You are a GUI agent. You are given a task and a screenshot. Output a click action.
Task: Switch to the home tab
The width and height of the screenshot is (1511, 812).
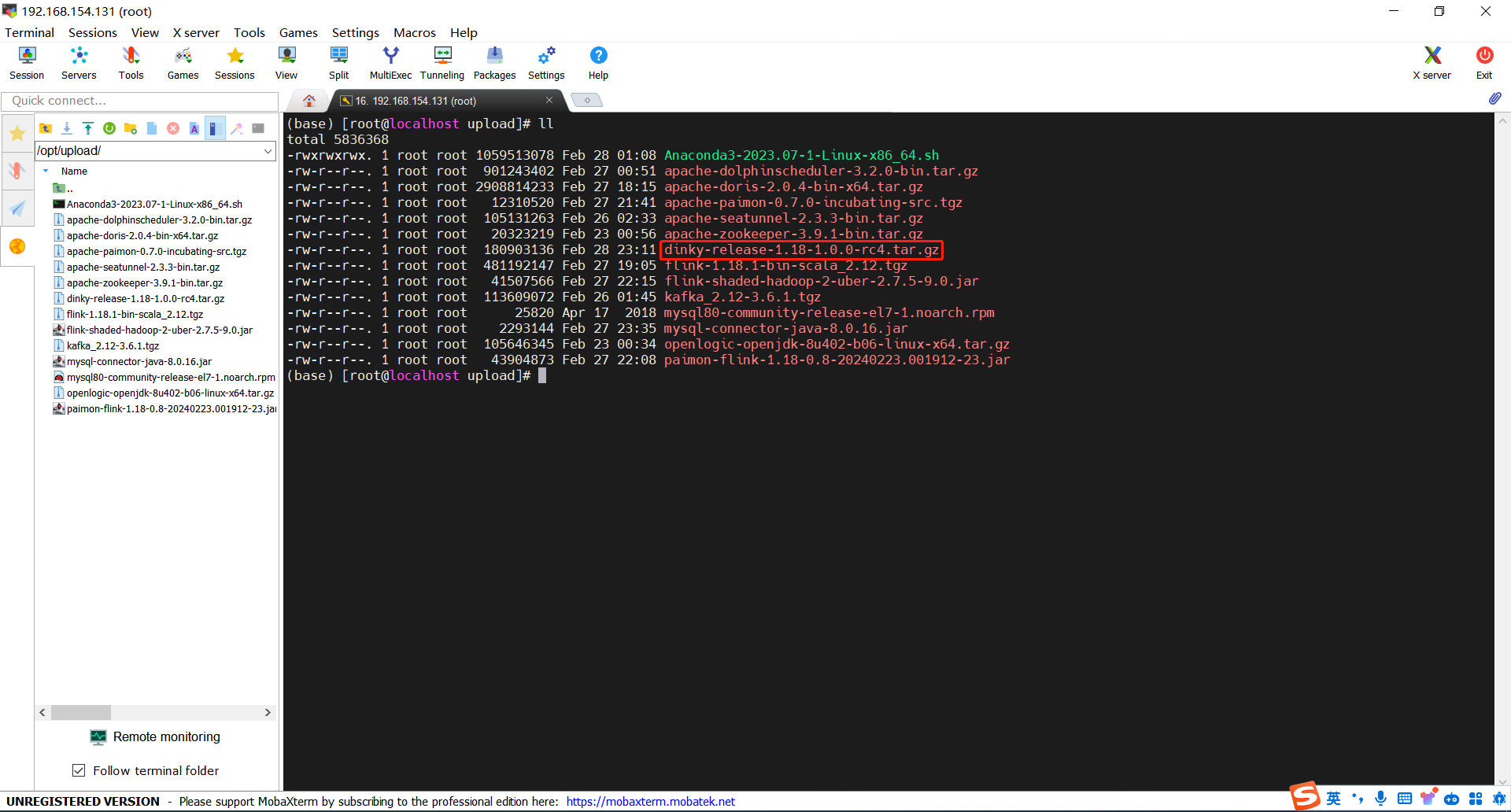pos(308,101)
